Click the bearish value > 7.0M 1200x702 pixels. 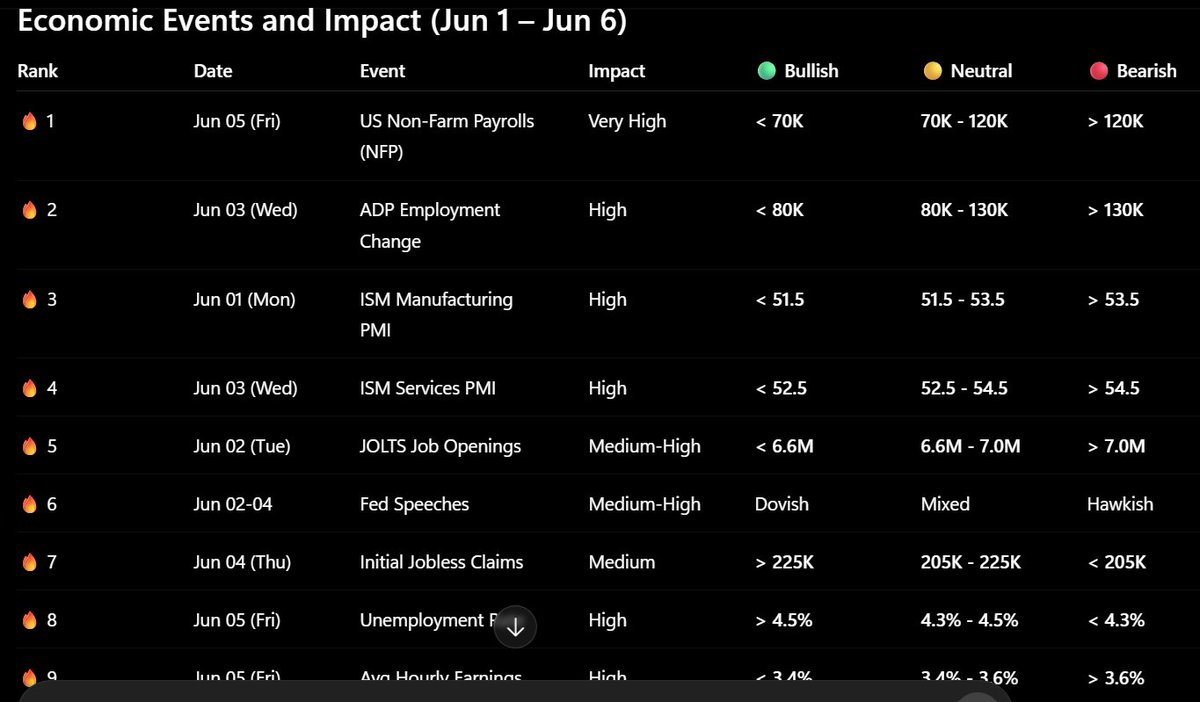point(1116,446)
